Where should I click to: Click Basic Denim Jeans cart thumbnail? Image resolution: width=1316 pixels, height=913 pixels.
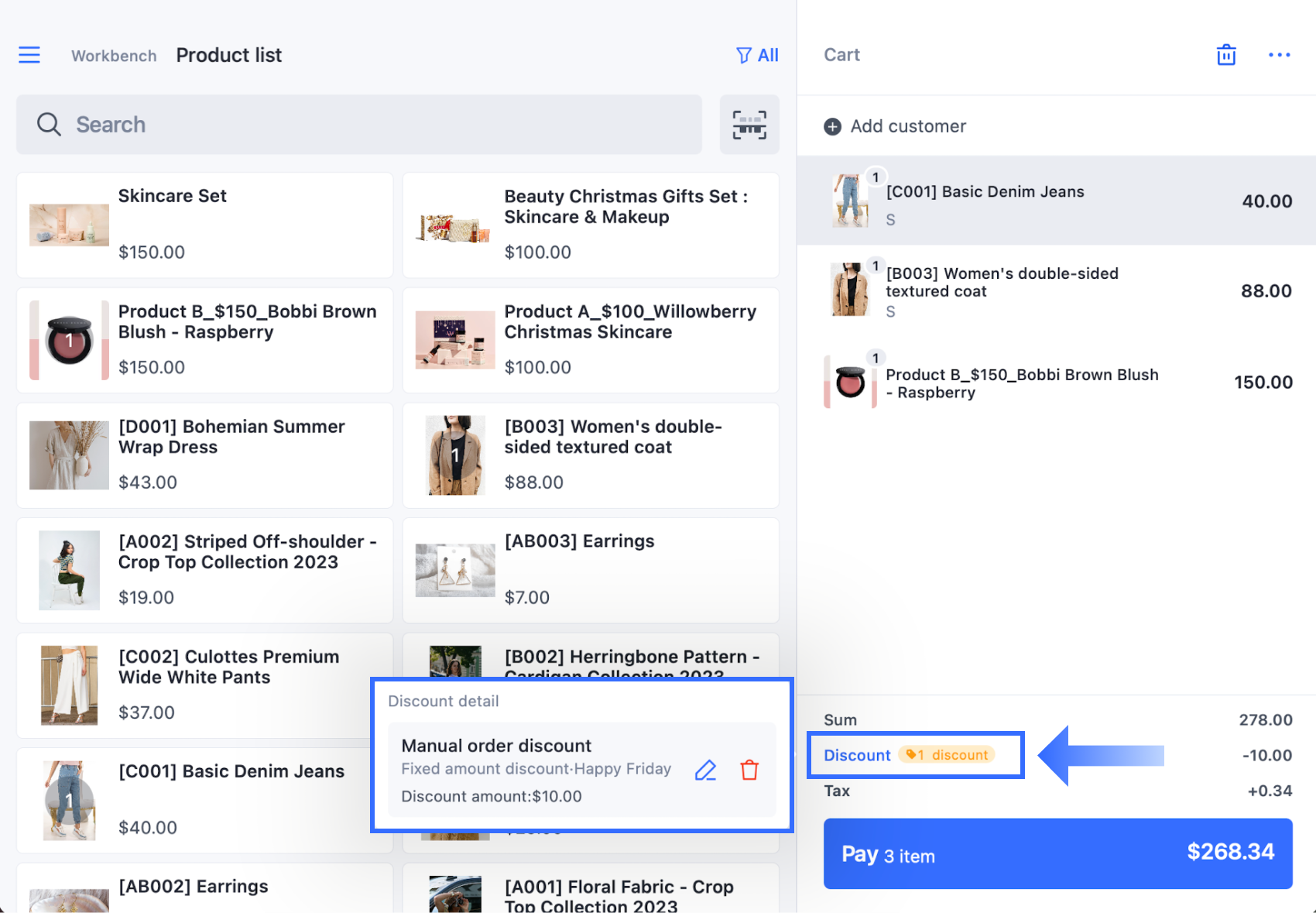coord(850,201)
